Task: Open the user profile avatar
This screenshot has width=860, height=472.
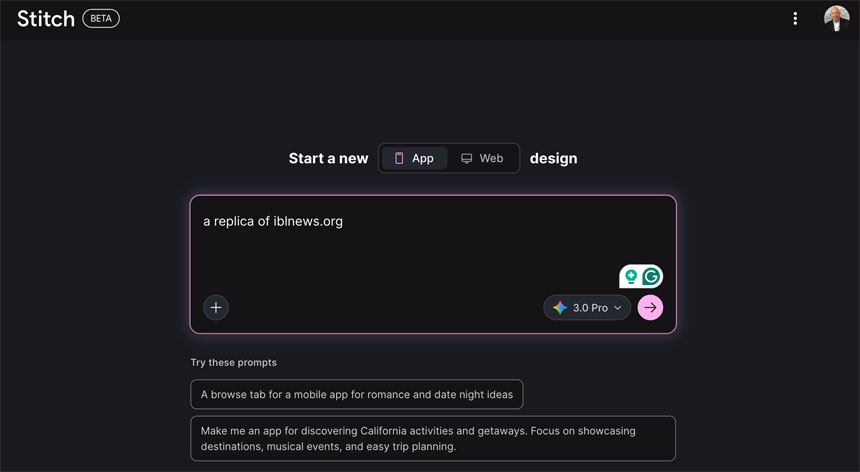Action: pos(836,19)
